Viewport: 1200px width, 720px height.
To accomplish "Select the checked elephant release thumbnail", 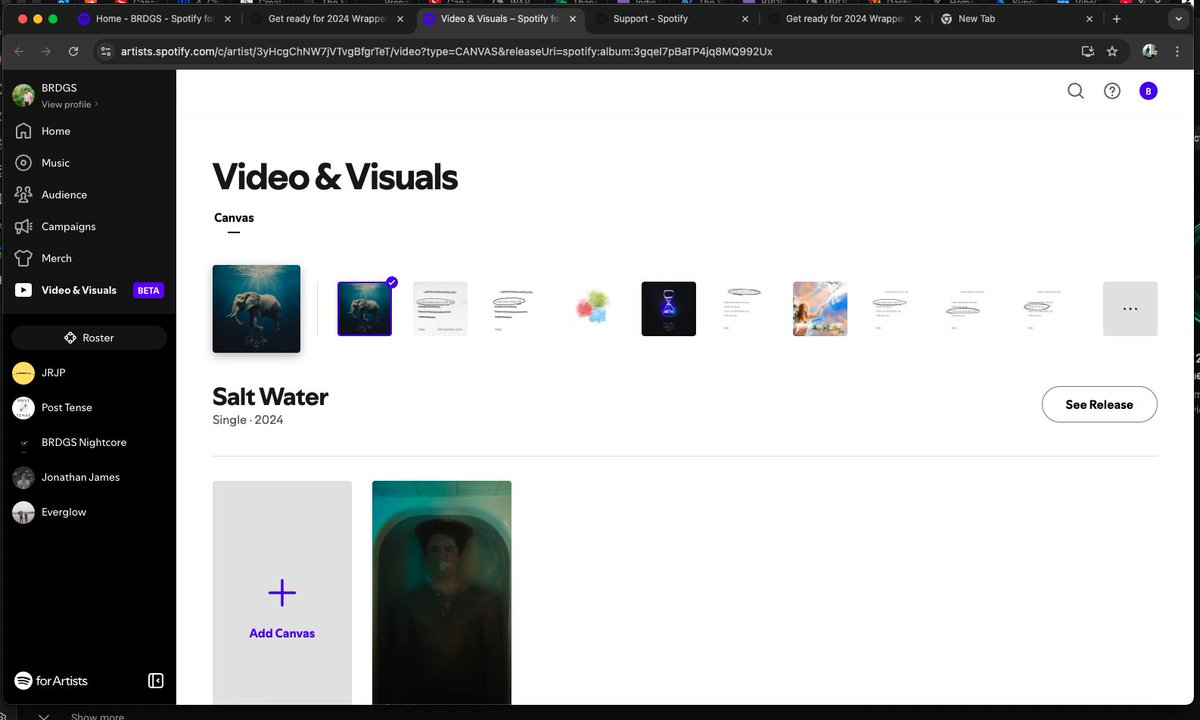I will click(x=365, y=309).
